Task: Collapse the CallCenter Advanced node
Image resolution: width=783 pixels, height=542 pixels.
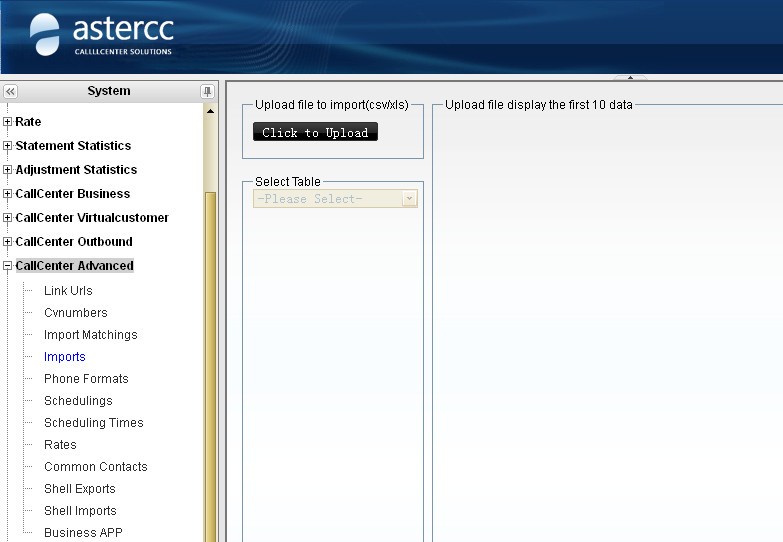Action: point(8,266)
